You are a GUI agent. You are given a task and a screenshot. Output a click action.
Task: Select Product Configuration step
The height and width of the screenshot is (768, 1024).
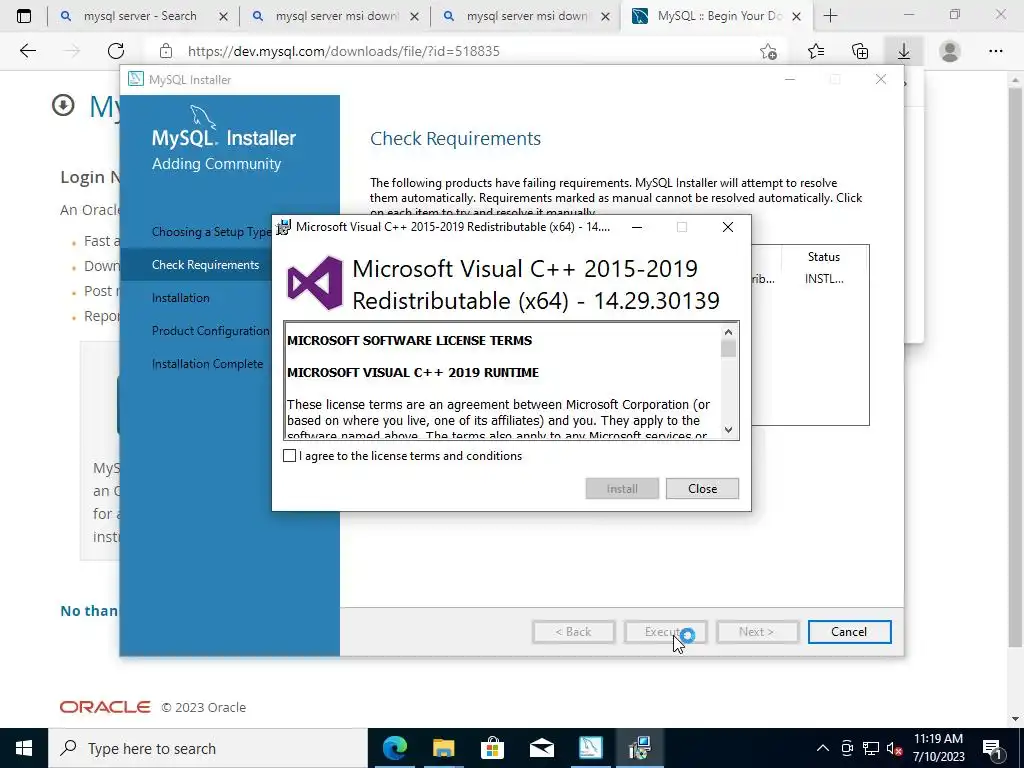210,330
